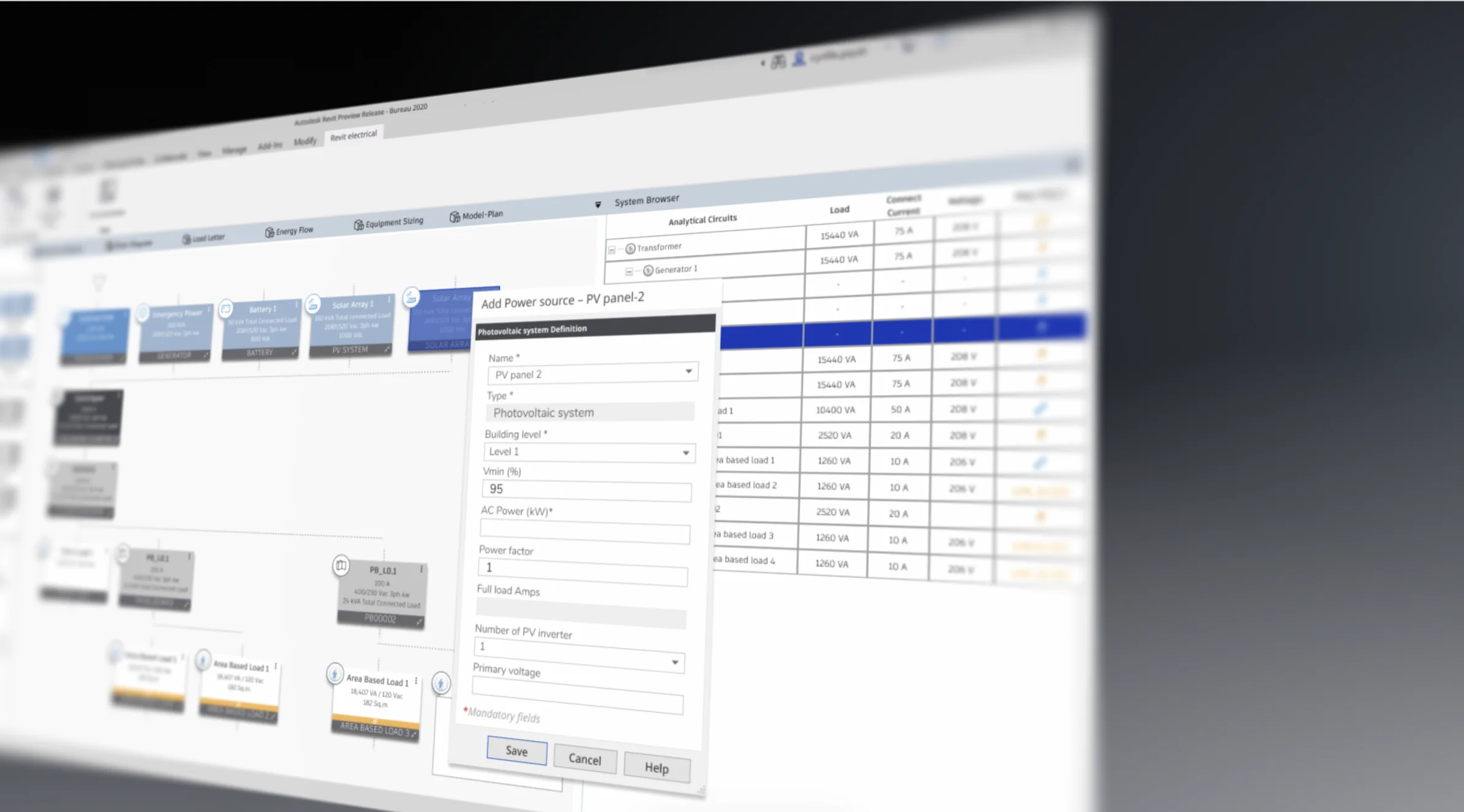Click the Solar Array 1 card's solar icon
Screen dimensions: 1464x812
[313, 304]
